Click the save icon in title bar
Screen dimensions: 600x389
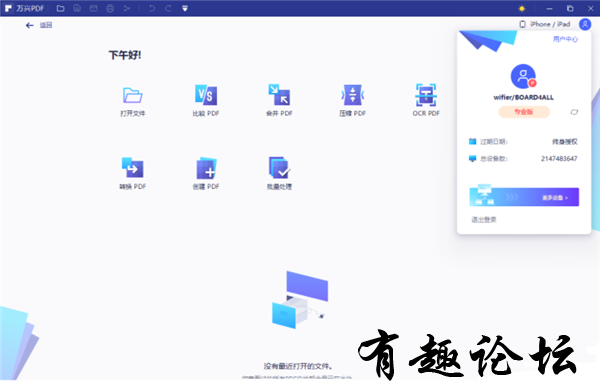click(x=77, y=8)
